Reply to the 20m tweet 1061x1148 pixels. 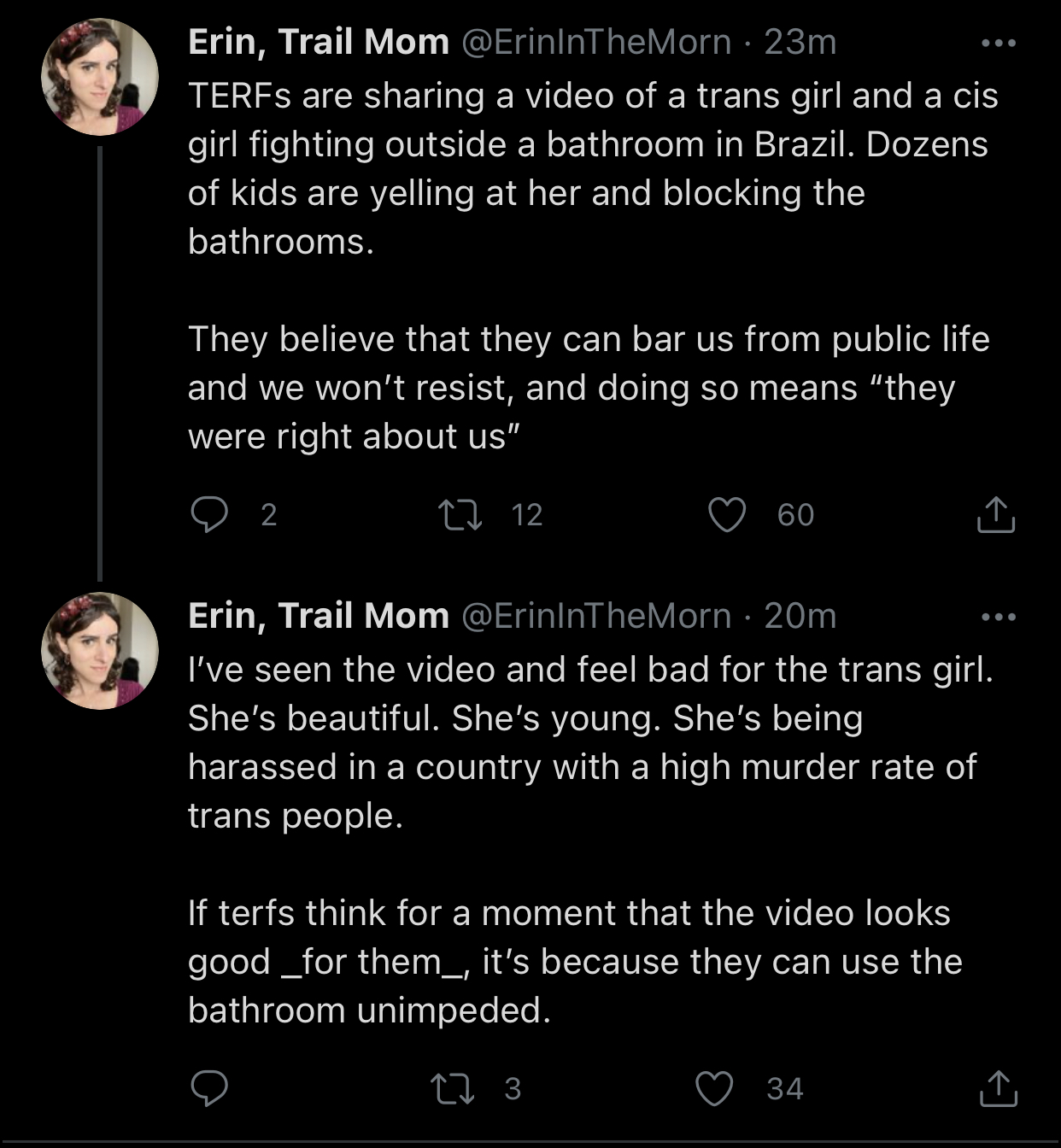point(209,1088)
